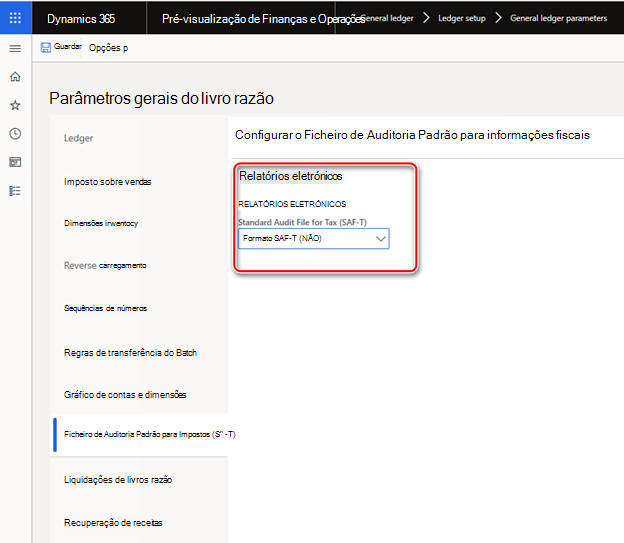This screenshot has height=543, width=624.
Task: Click Relatórios eletrónicos section header
Action: tap(291, 176)
